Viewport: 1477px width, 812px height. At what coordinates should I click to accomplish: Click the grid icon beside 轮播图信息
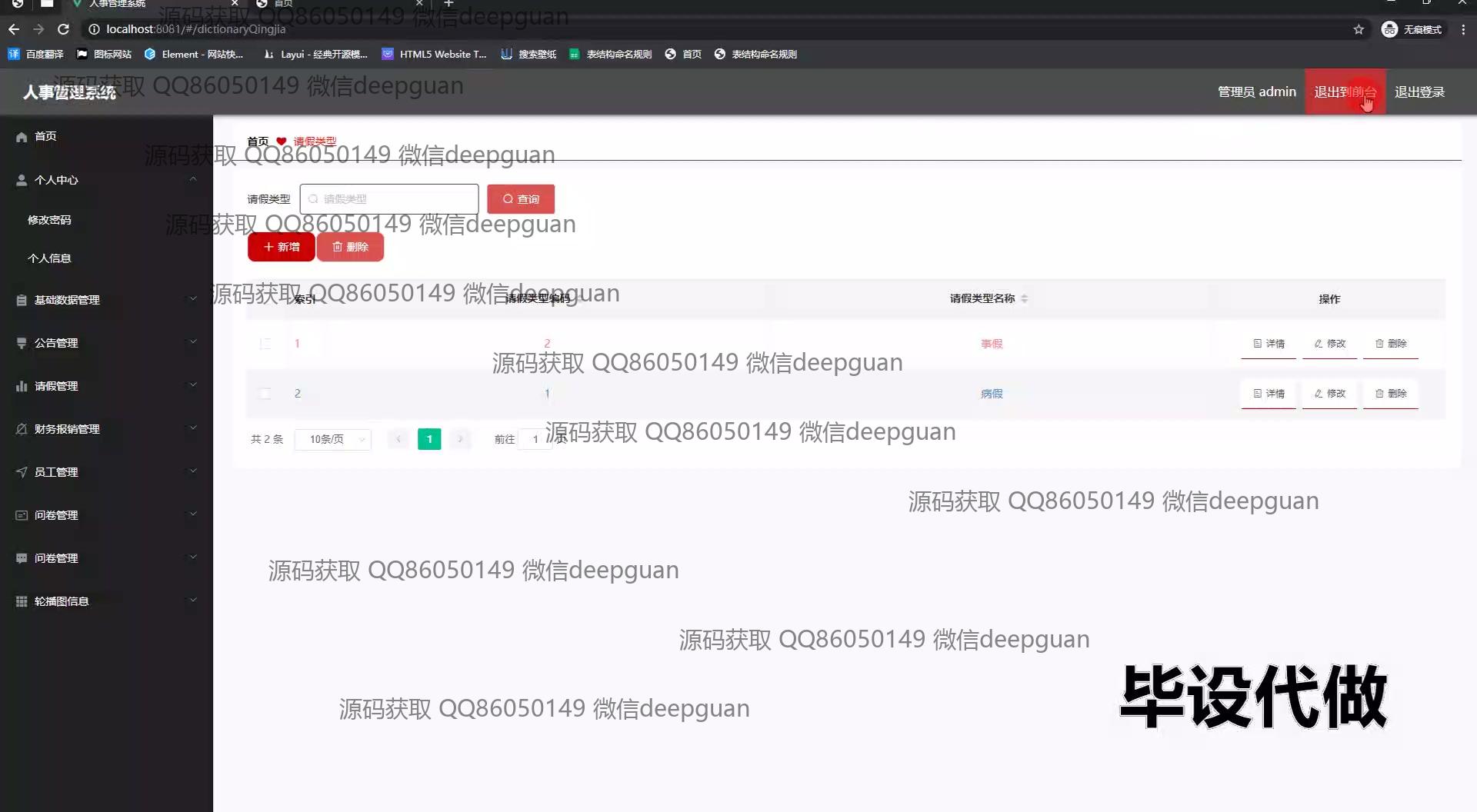[22, 601]
